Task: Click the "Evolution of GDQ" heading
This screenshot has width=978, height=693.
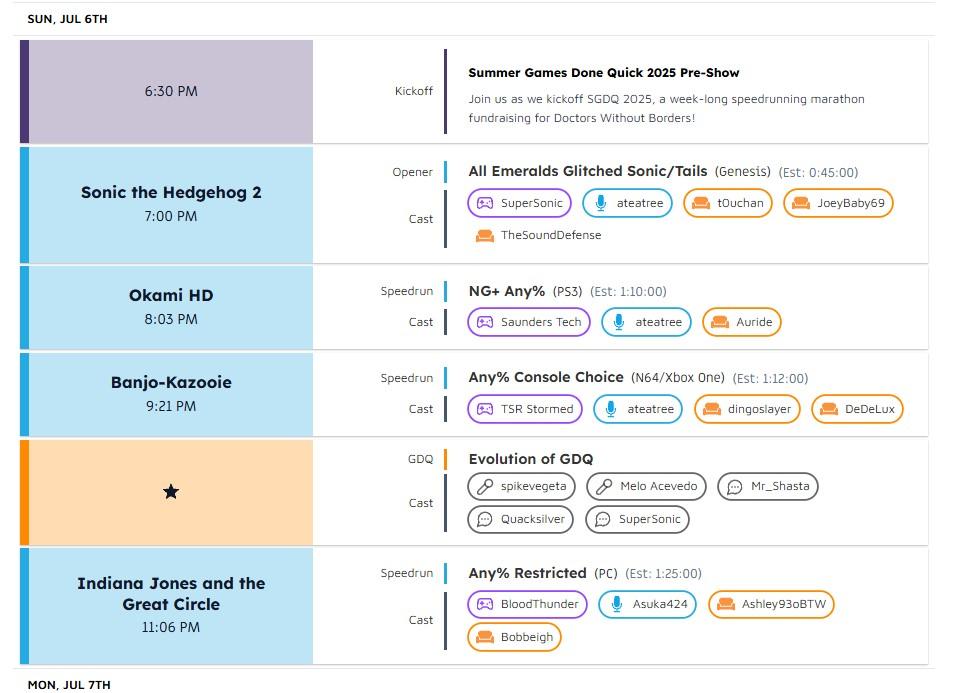Action: 531,459
